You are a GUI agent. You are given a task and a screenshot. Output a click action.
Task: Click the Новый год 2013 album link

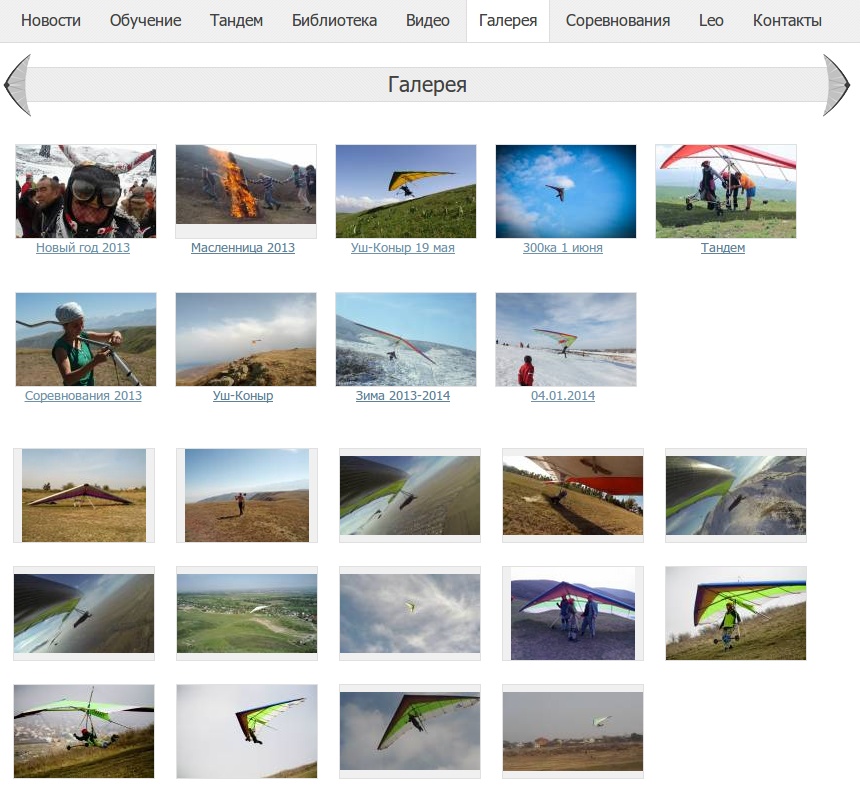point(83,248)
